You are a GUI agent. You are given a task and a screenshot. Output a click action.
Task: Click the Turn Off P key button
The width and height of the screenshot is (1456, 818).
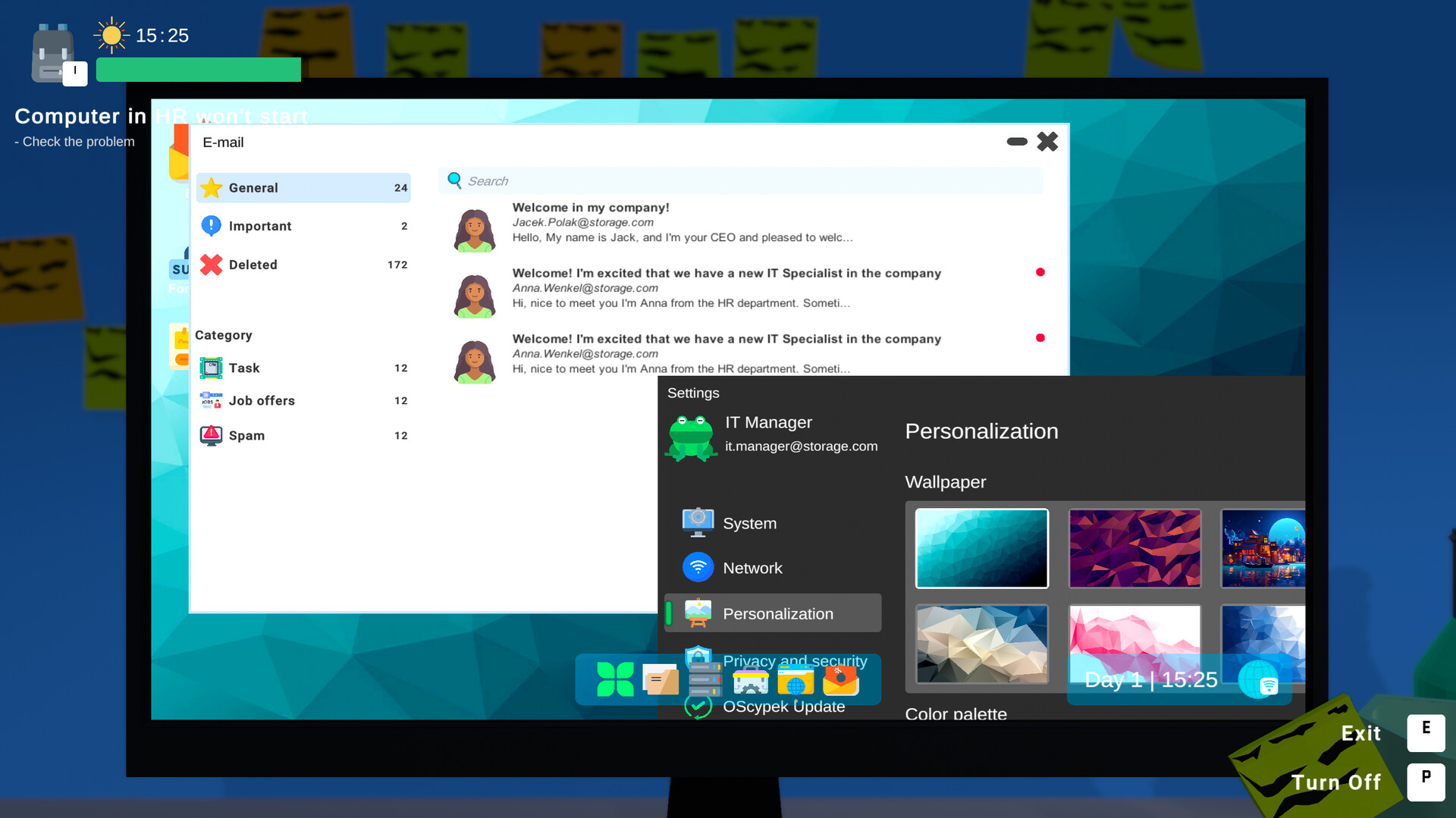[1426, 782]
